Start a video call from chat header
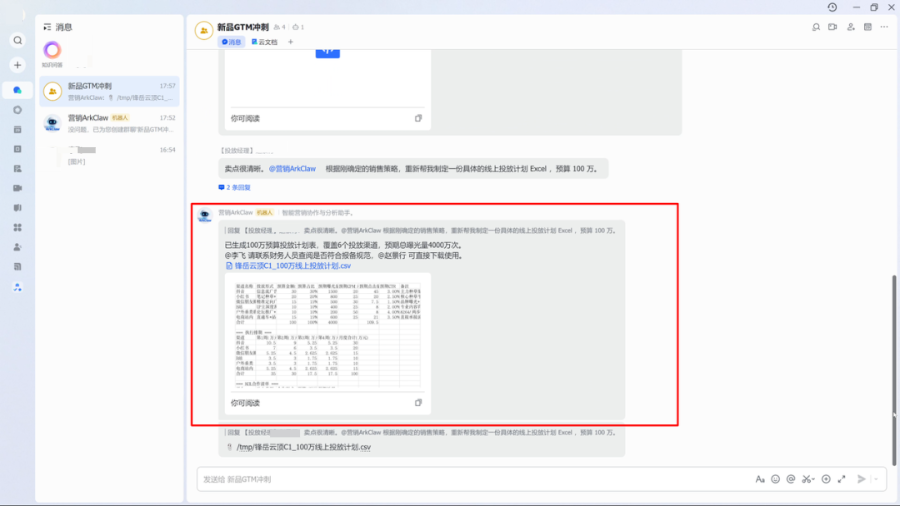The width and height of the screenshot is (900, 506). point(833,27)
